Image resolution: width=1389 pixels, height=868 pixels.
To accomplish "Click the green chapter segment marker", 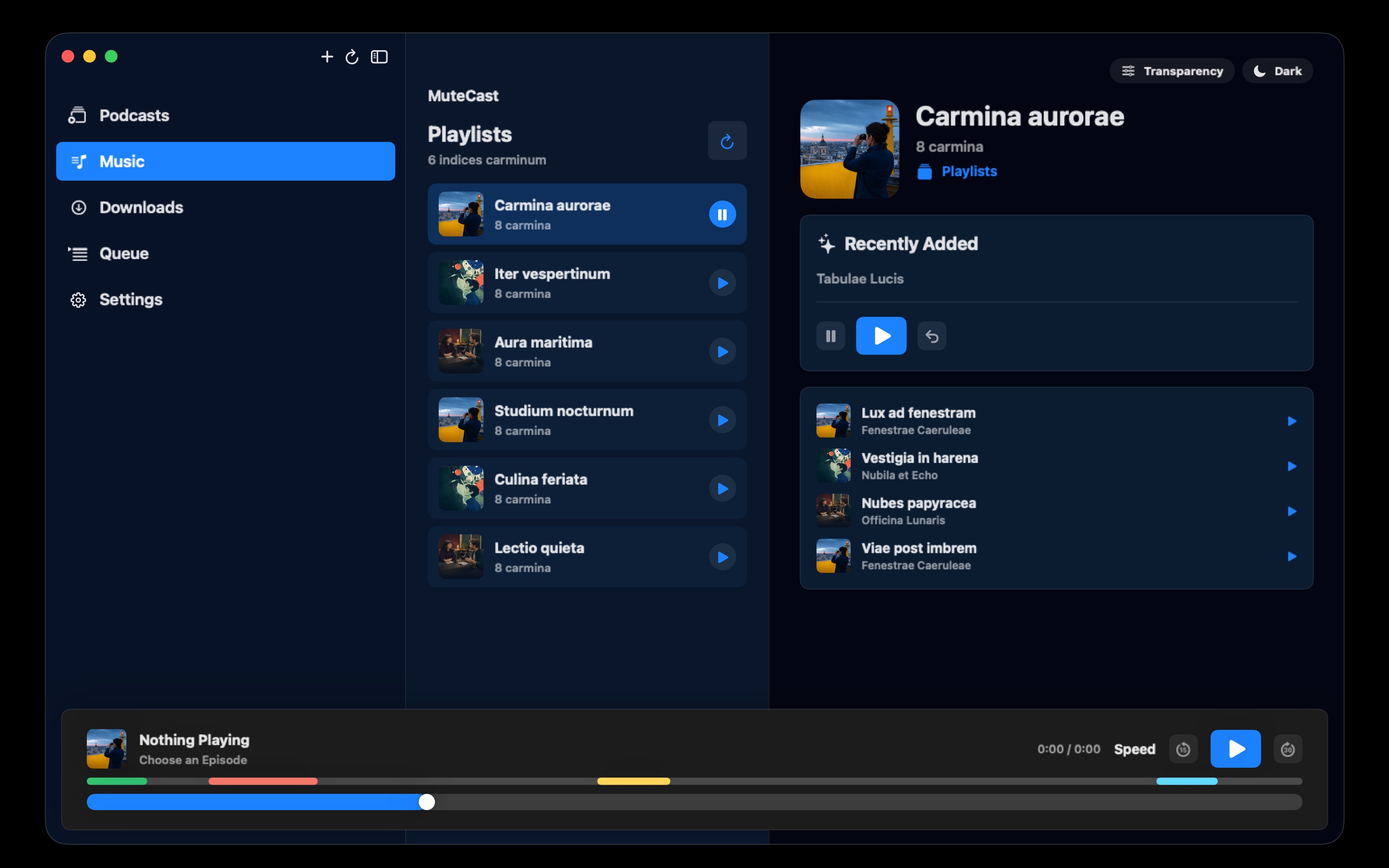I will click(x=117, y=781).
